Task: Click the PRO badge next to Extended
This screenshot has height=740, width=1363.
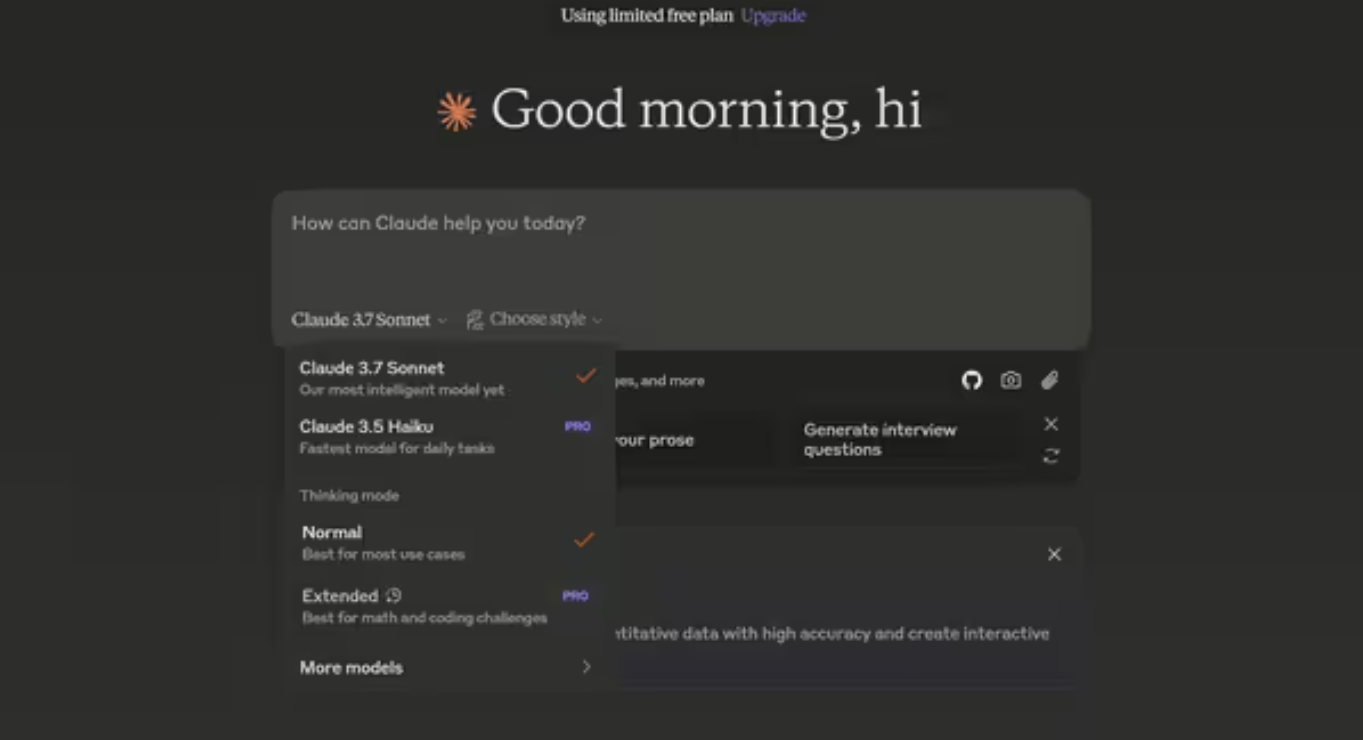Action: click(575, 596)
